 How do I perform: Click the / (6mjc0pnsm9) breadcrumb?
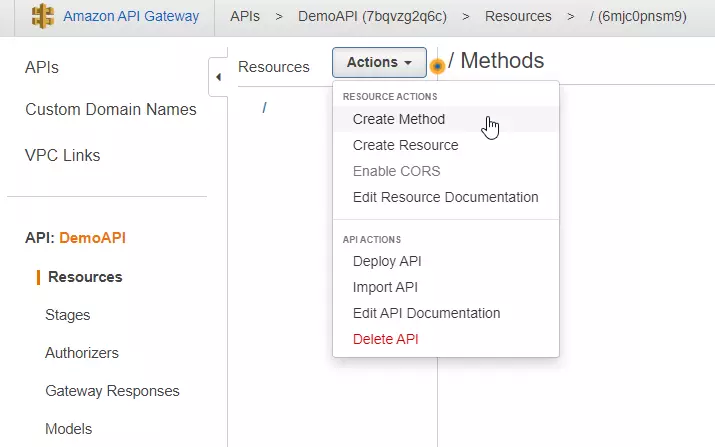tap(638, 16)
